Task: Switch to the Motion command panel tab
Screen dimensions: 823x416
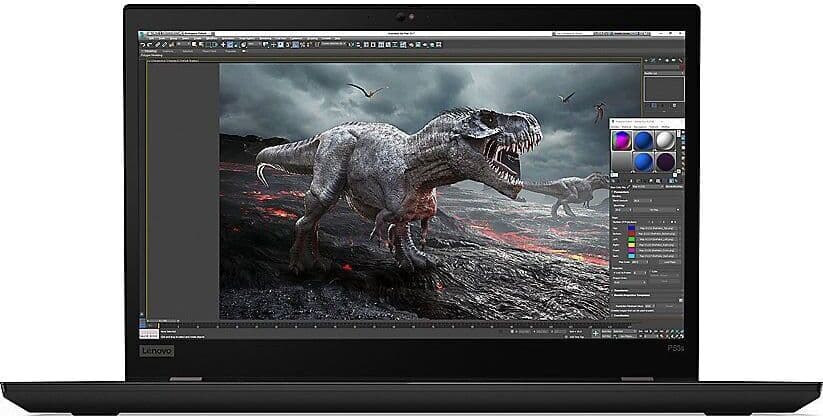Action: pos(667,60)
